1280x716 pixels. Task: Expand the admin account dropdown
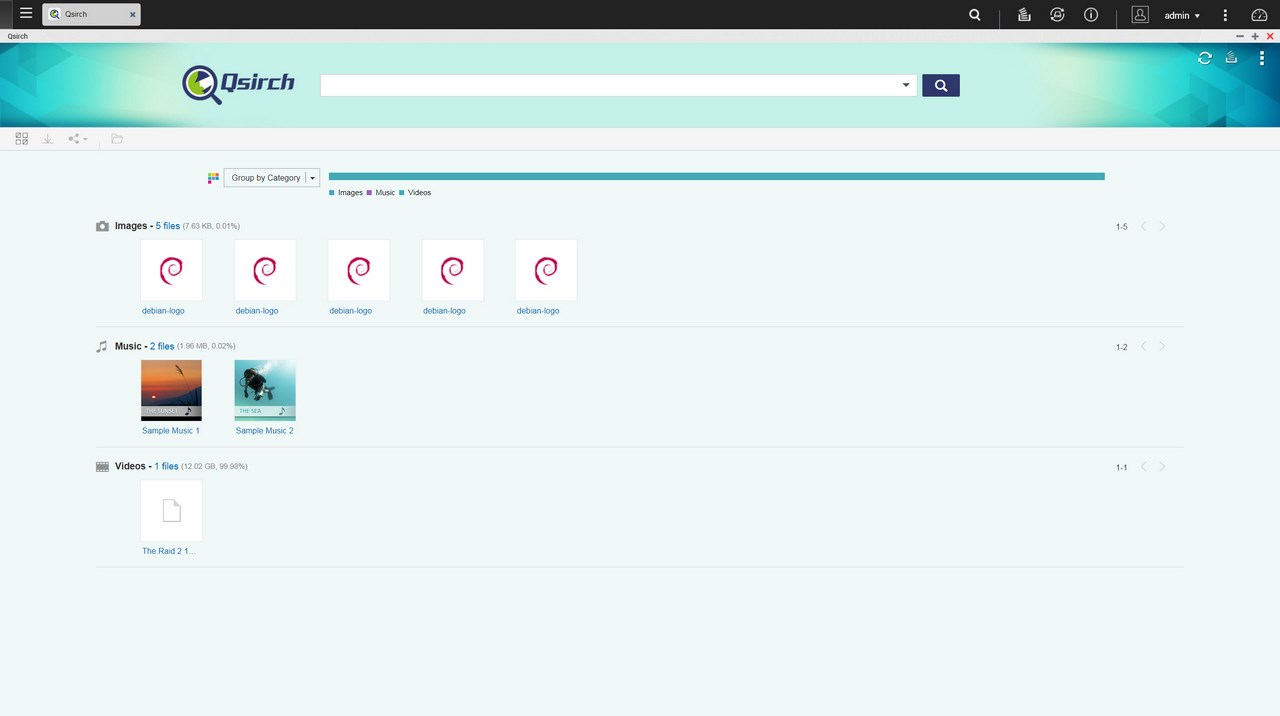pyautogui.click(x=1182, y=15)
